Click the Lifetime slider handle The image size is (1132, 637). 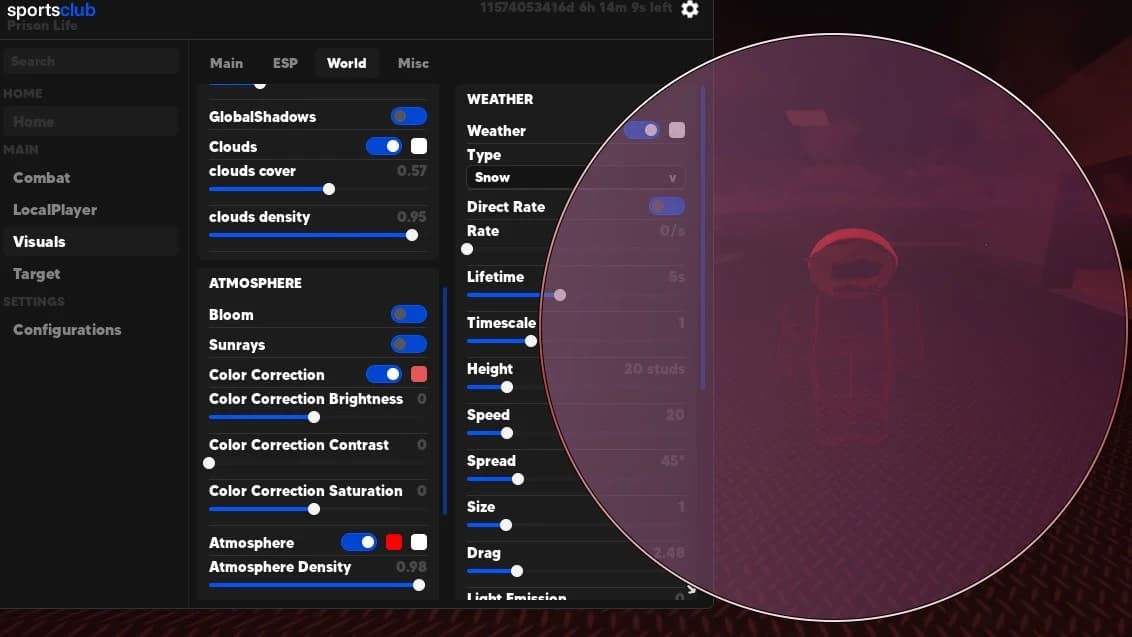(x=560, y=295)
